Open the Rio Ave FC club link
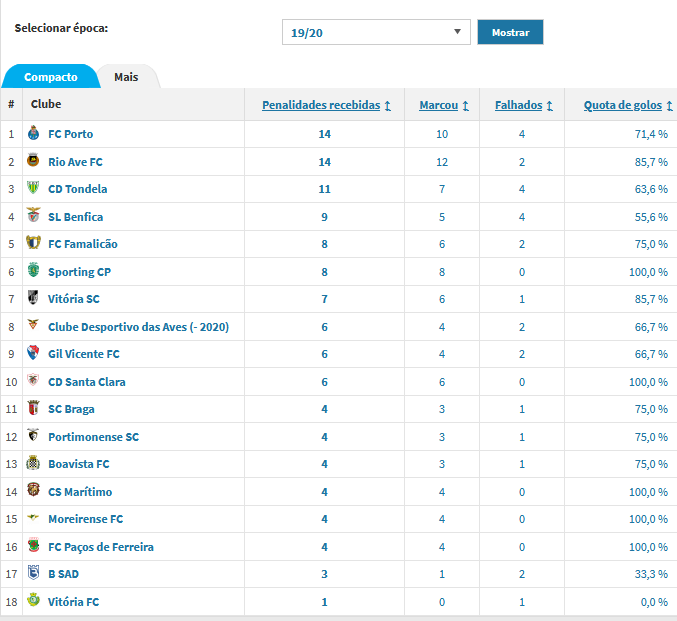The image size is (677, 621). tap(76, 162)
